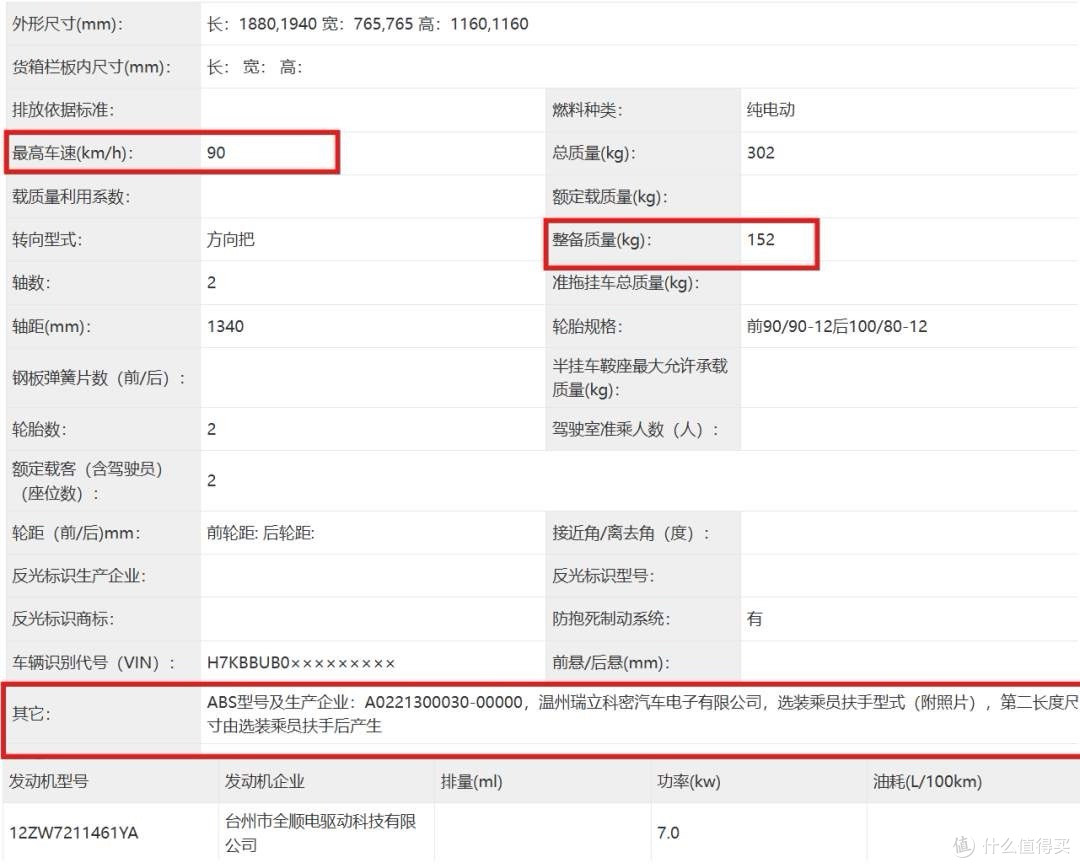Click the '接近角/离去角（度）:' label
The image size is (1080, 868).
[x=631, y=533]
